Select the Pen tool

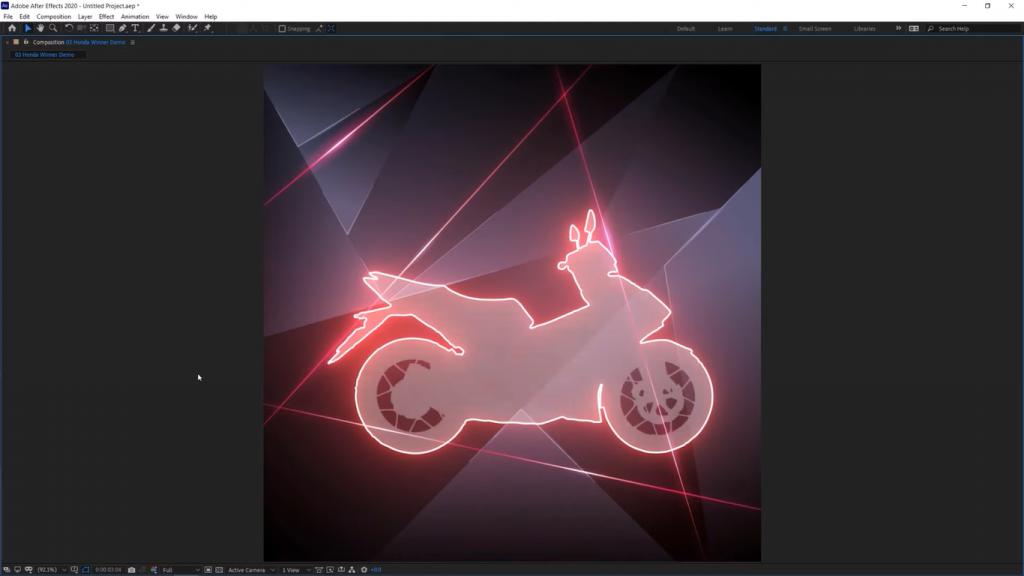tap(123, 28)
